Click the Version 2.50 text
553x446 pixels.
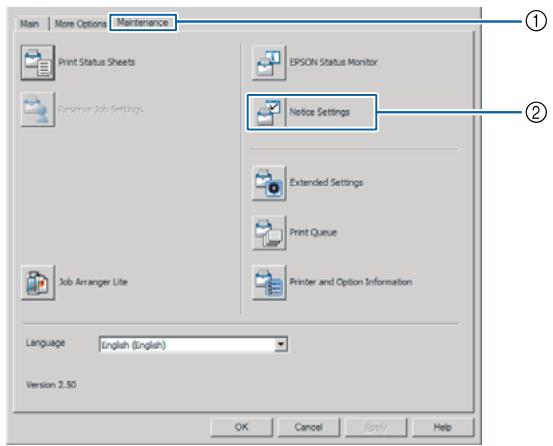tap(51, 385)
